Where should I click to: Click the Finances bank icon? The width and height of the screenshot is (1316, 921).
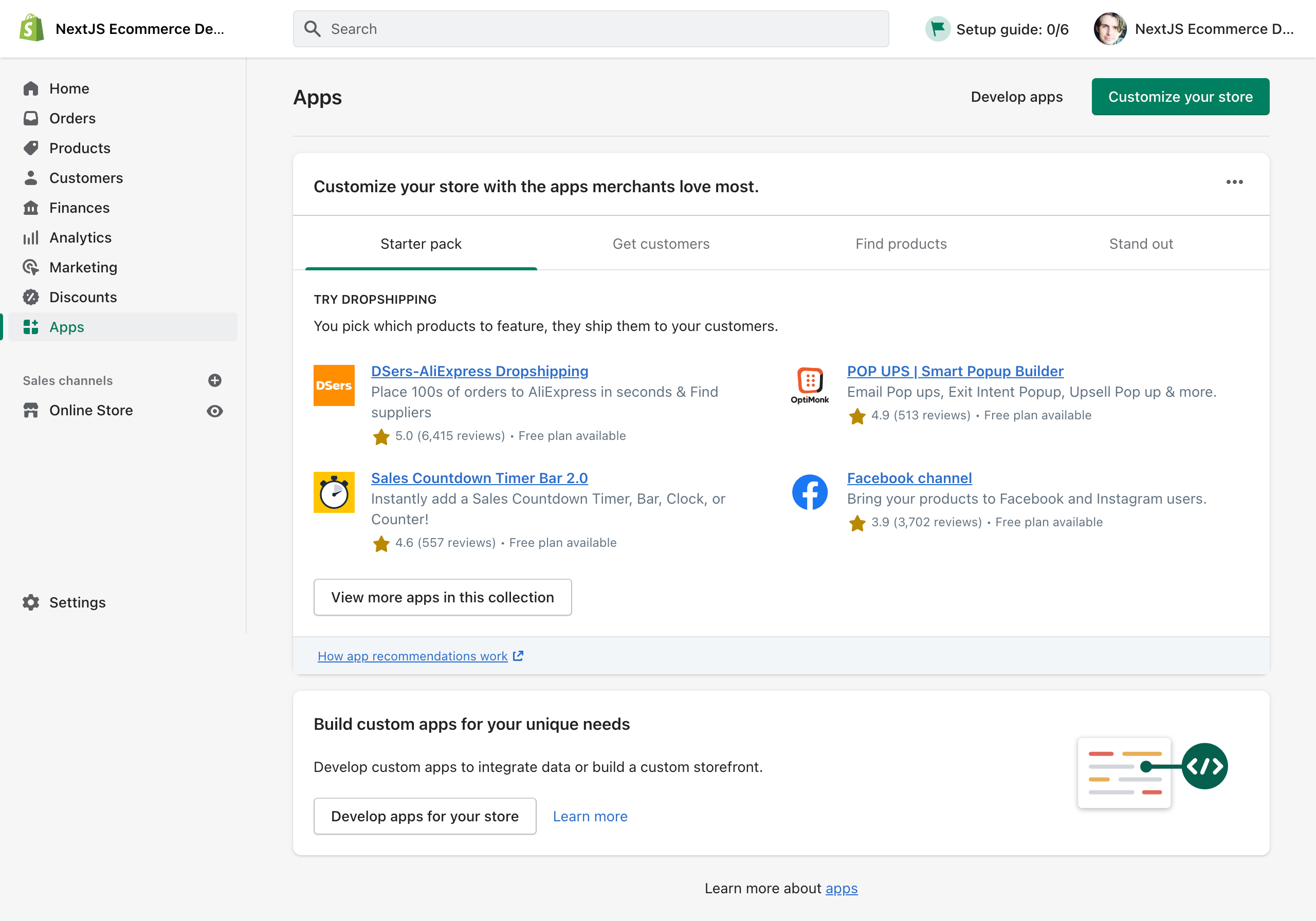(x=31, y=208)
